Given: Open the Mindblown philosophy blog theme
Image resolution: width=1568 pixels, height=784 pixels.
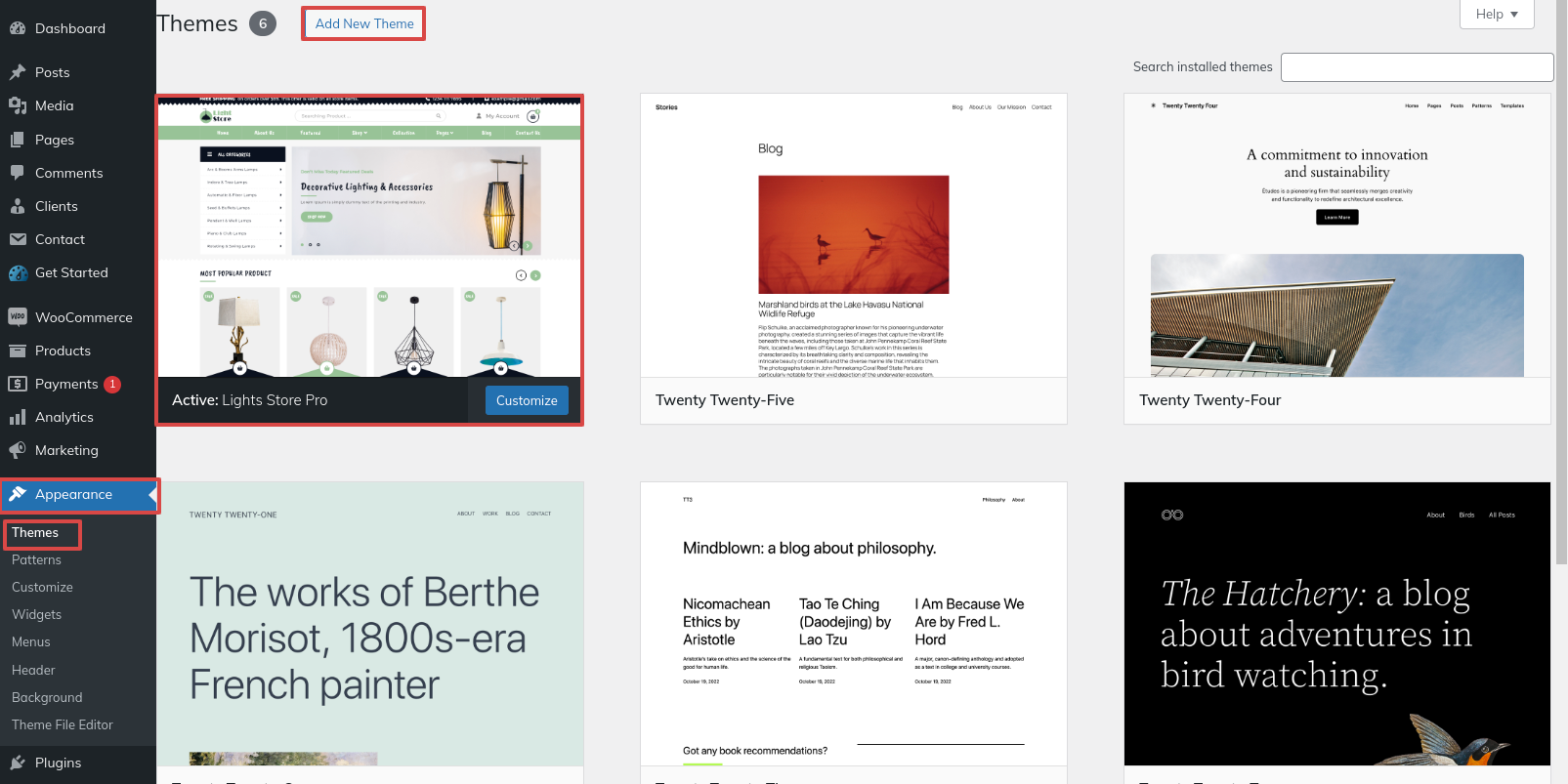Looking at the screenshot, I should point(853,624).
